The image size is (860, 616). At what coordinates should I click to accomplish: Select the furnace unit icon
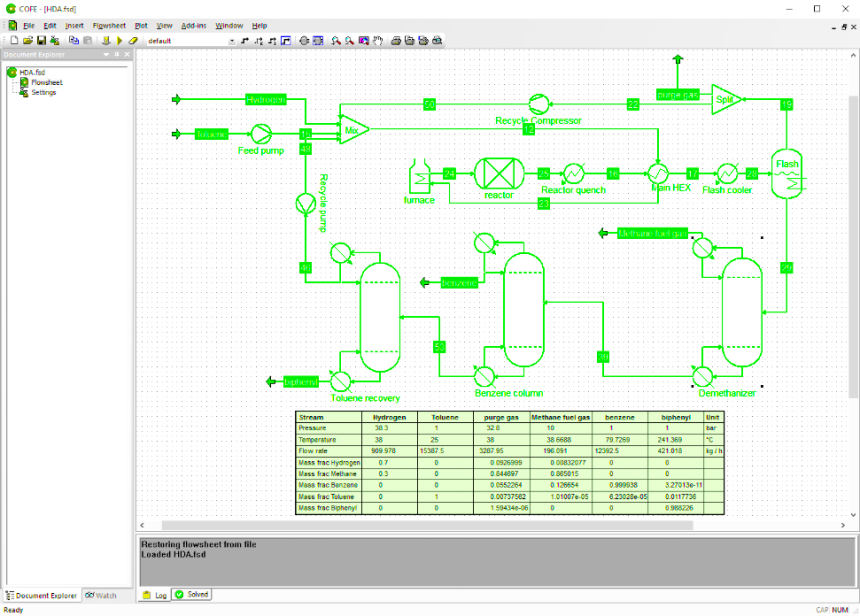(x=420, y=176)
